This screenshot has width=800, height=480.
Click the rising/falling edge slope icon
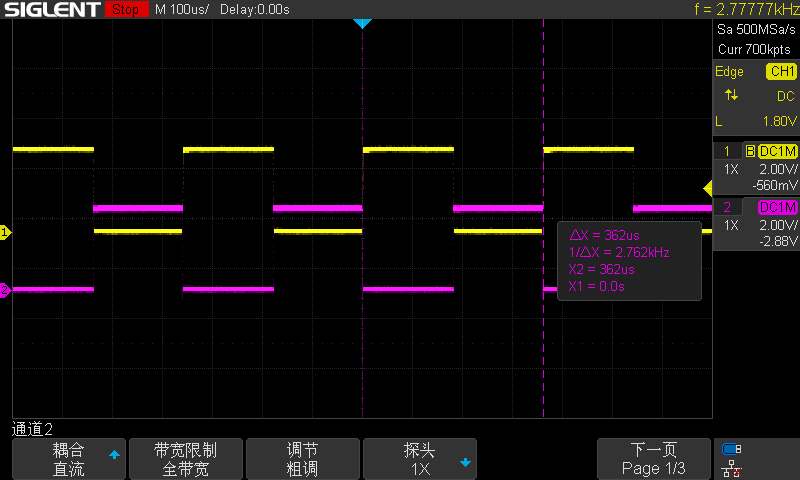point(731,95)
